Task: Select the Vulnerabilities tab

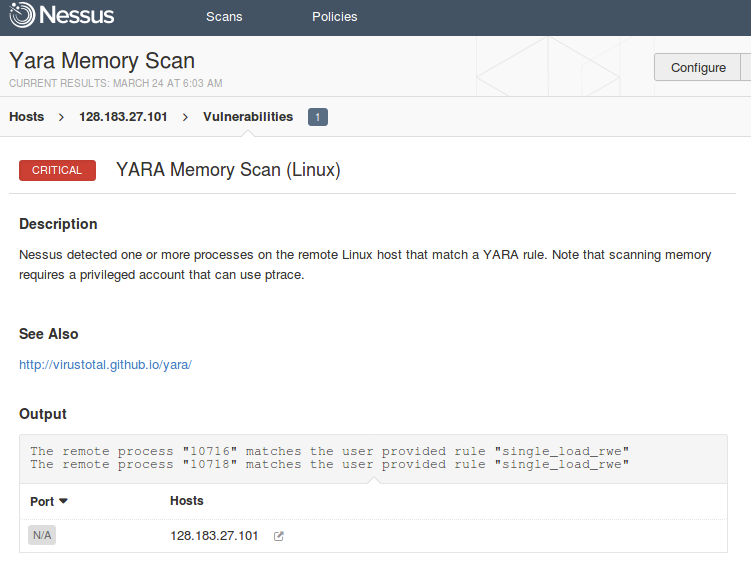Action: click(x=248, y=117)
